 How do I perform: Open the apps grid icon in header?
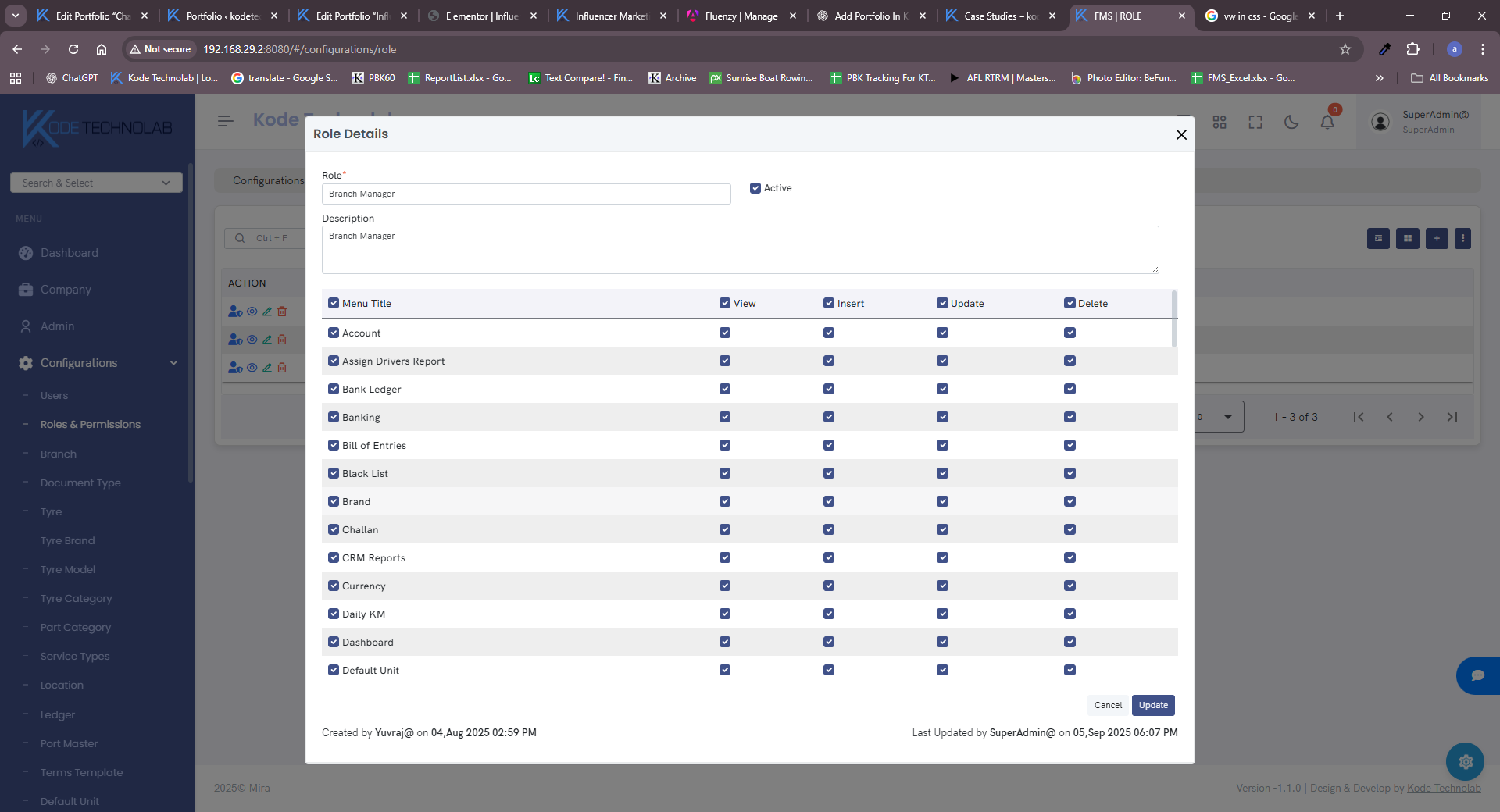click(x=1220, y=122)
